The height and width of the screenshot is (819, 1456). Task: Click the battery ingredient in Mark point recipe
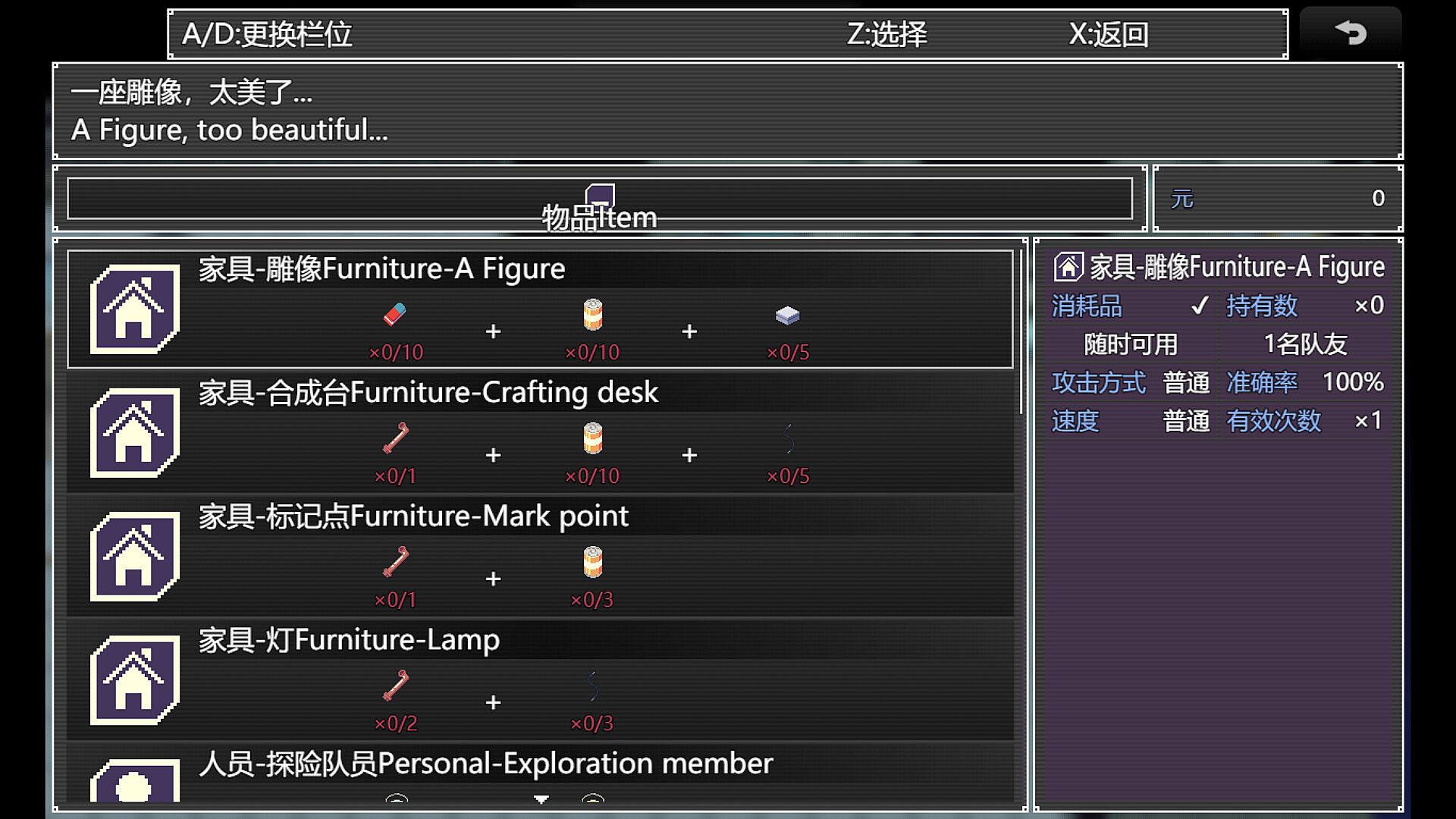tap(592, 562)
